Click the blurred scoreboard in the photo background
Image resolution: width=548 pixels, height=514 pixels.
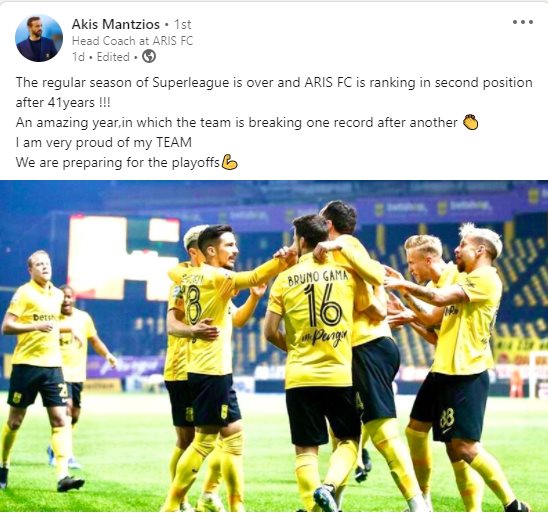coord(124,258)
